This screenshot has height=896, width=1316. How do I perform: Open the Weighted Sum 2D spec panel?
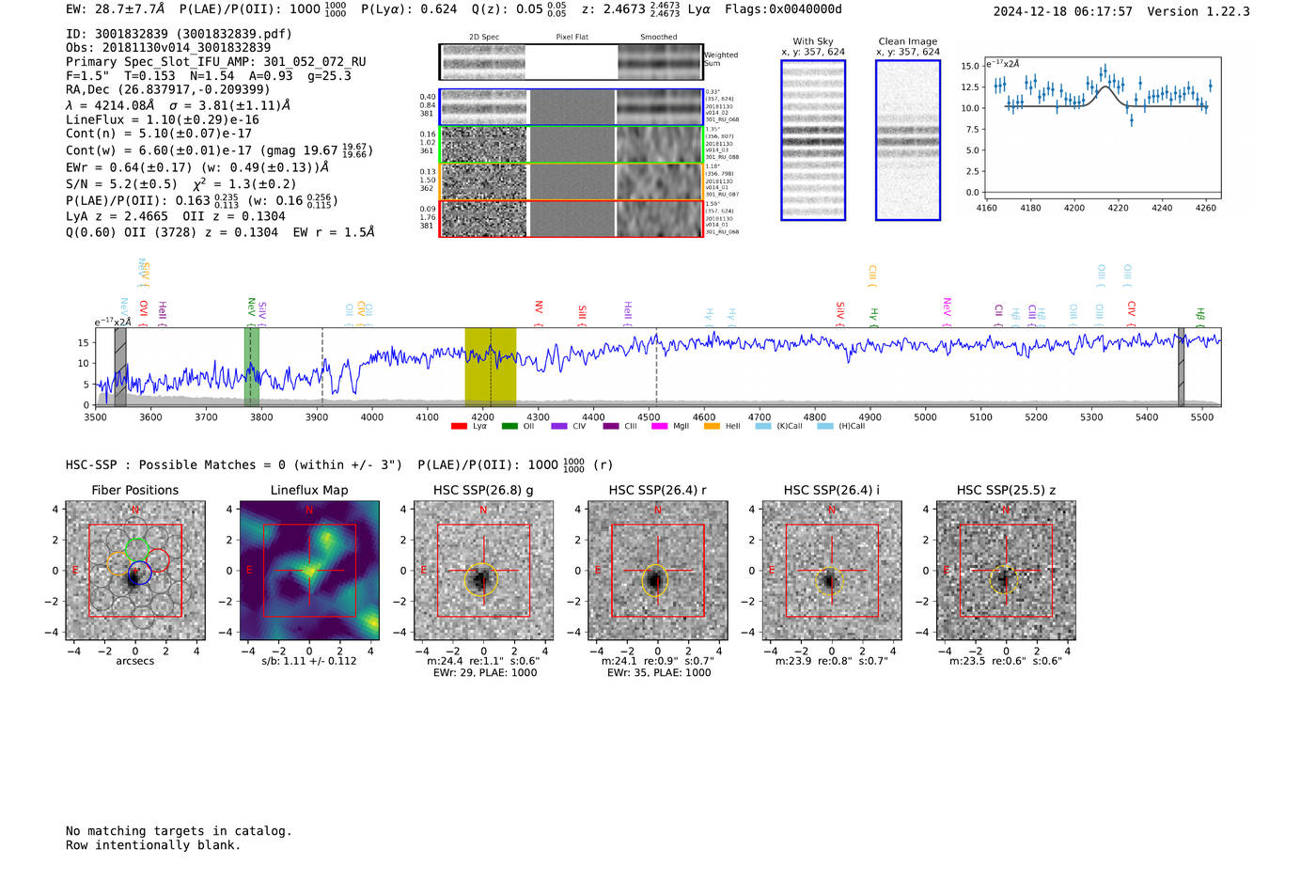click(484, 62)
